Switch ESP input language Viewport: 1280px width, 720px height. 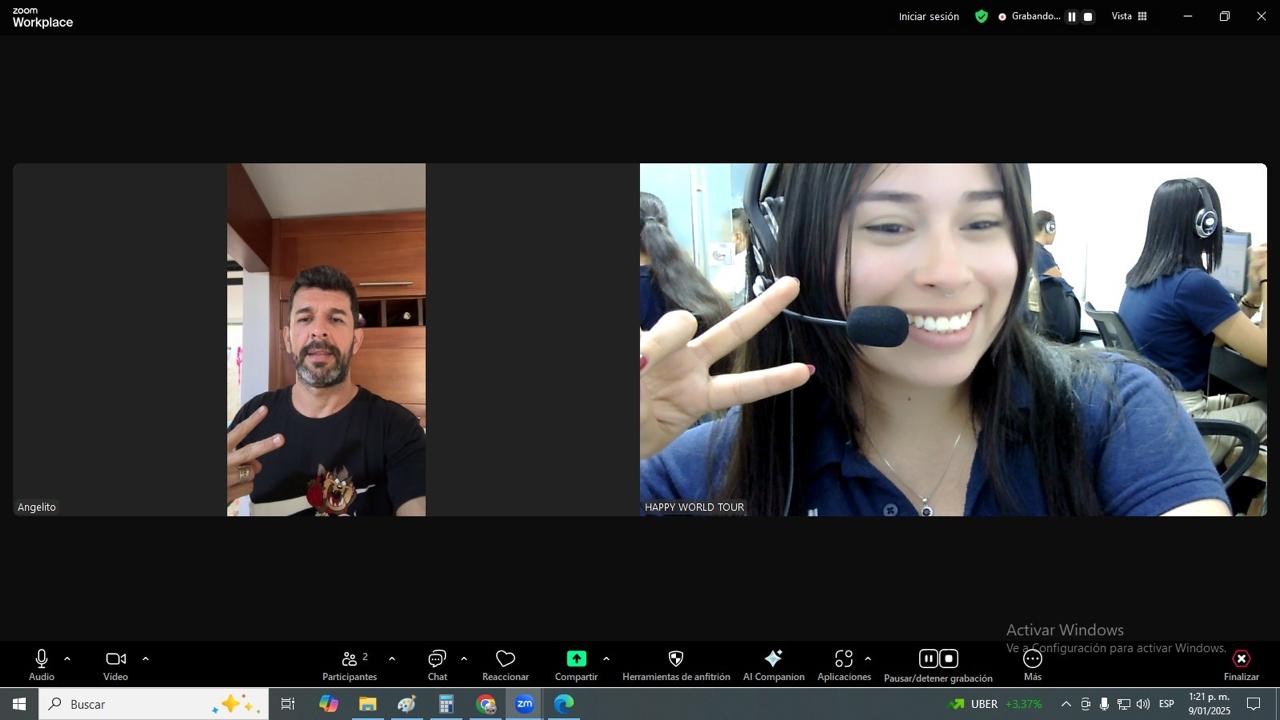(x=1166, y=704)
